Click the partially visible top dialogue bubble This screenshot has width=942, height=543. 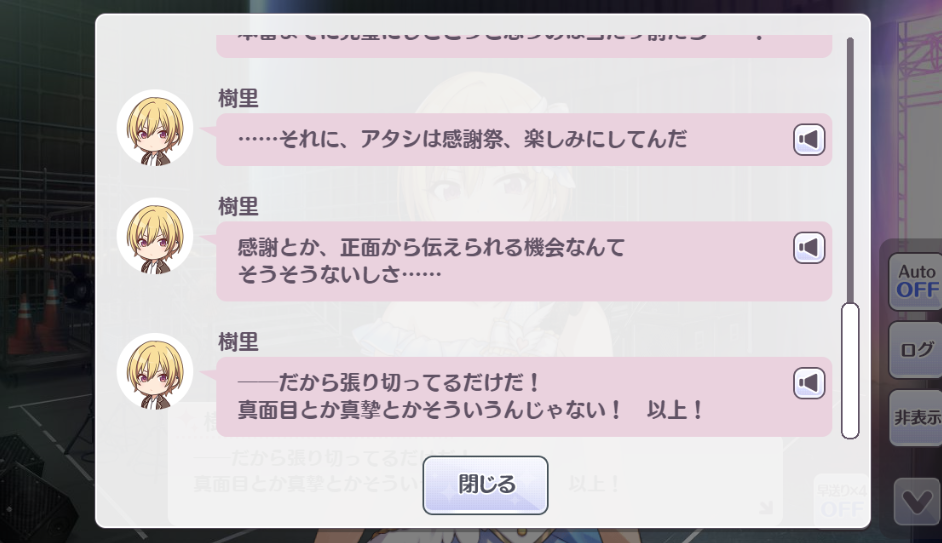tap(524, 46)
